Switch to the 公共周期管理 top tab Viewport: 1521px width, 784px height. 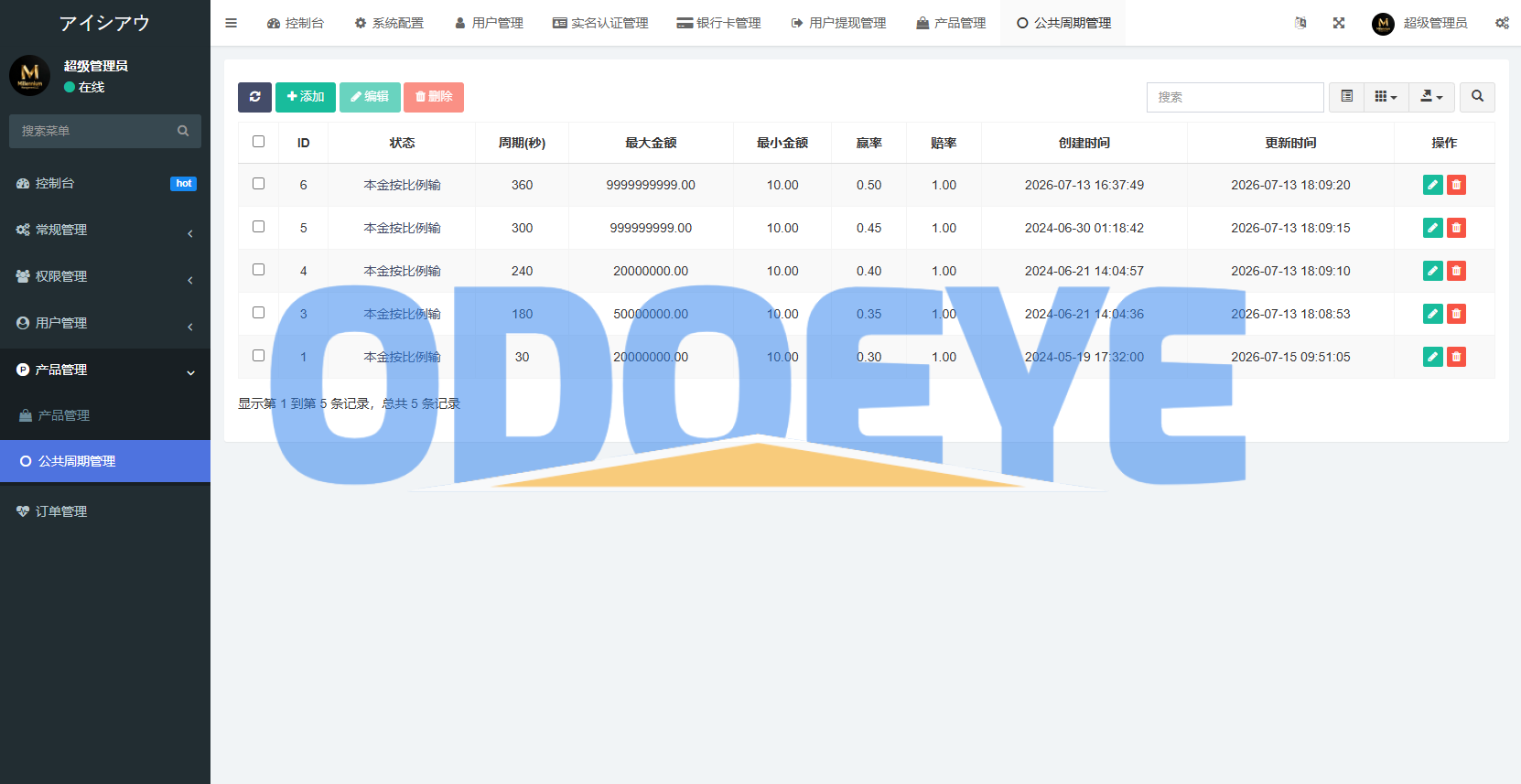(1063, 23)
